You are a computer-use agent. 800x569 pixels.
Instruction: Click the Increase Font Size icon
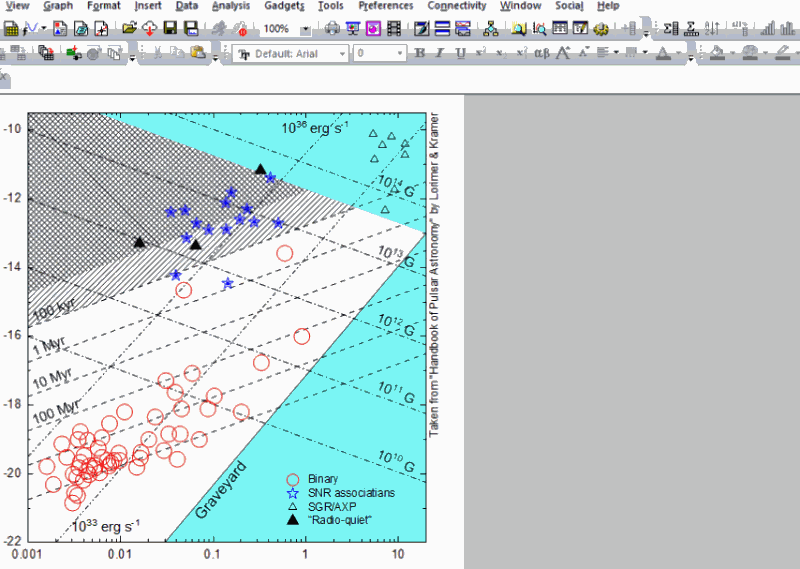pos(563,52)
